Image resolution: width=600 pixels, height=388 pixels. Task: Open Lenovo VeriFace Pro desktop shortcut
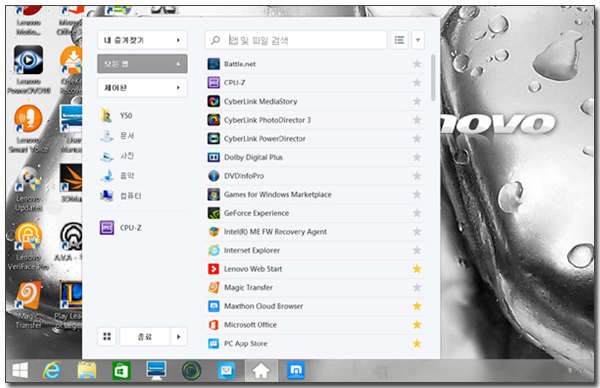click(28, 246)
